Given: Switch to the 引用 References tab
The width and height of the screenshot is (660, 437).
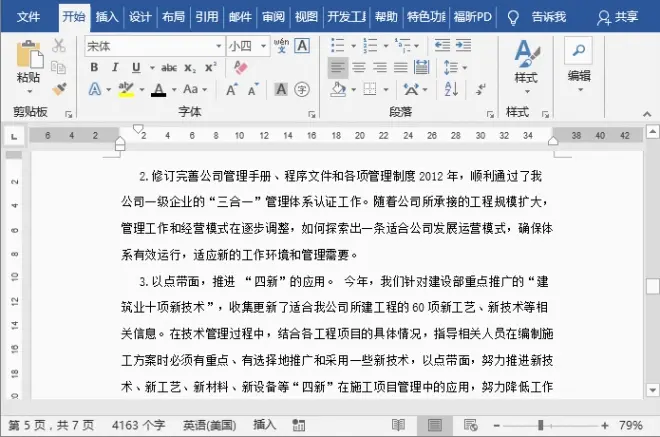Looking at the screenshot, I should click(207, 17).
